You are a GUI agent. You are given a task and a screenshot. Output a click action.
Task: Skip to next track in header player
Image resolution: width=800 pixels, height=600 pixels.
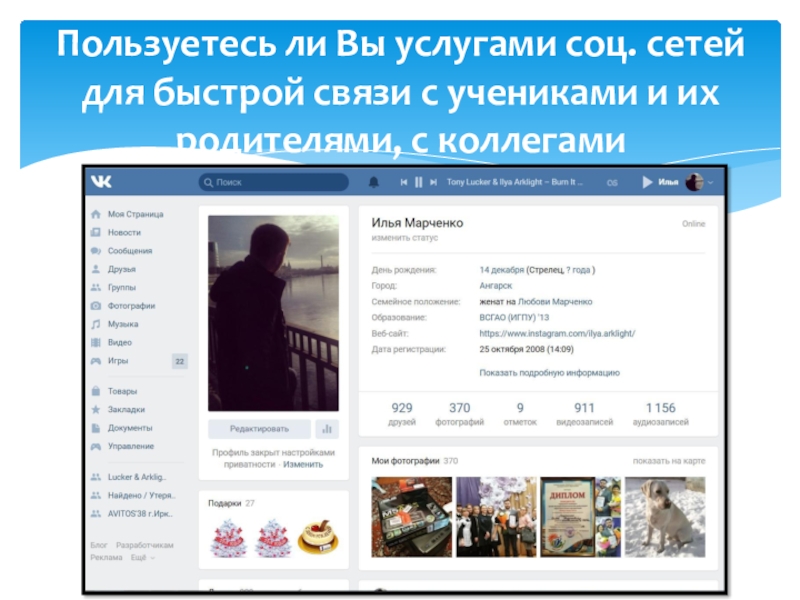pyautogui.click(x=433, y=182)
